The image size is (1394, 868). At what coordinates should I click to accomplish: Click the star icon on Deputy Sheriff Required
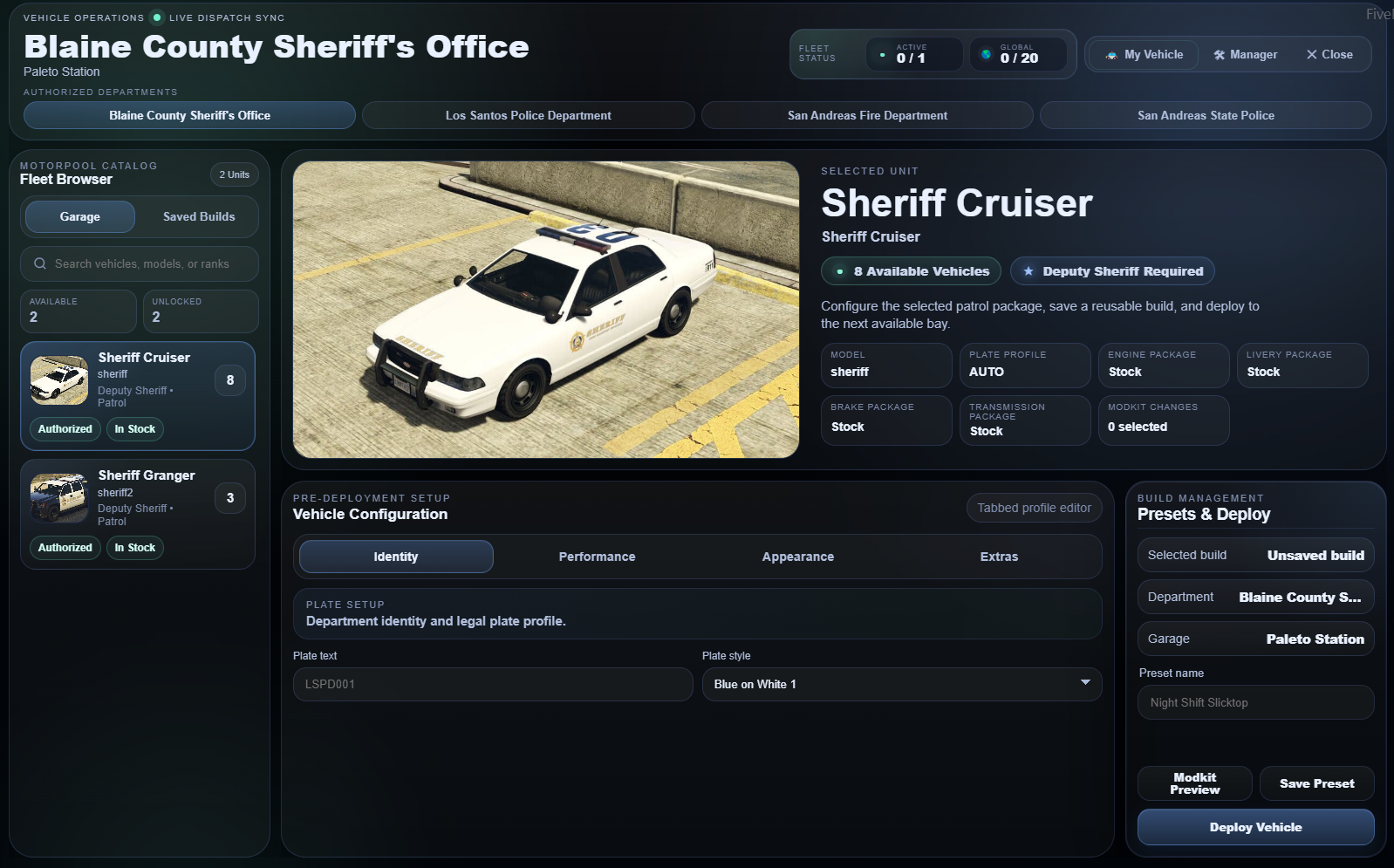[1028, 271]
